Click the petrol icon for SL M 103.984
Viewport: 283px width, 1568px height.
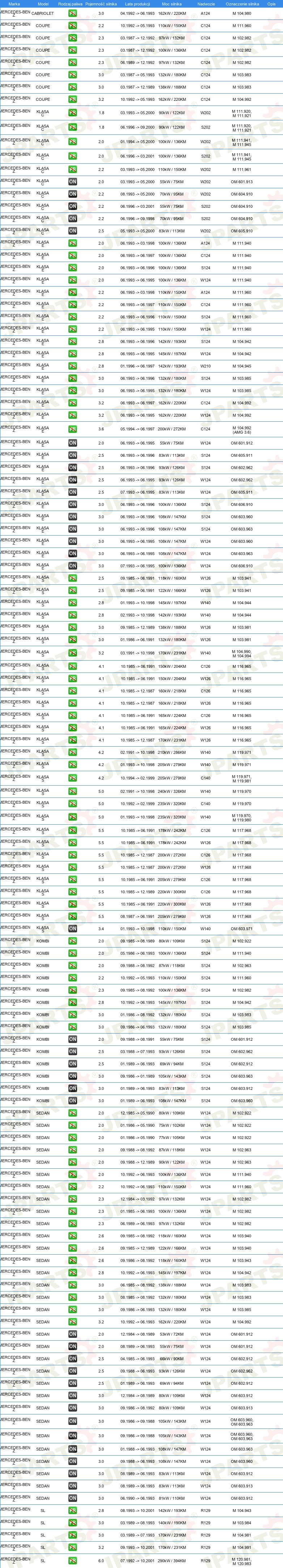coord(73,1523)
